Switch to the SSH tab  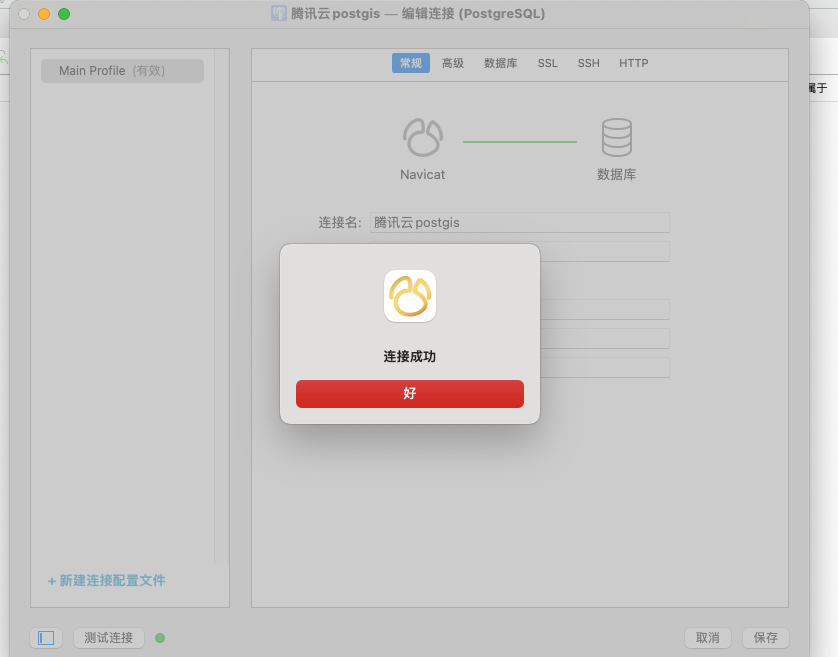click(588, 63)
